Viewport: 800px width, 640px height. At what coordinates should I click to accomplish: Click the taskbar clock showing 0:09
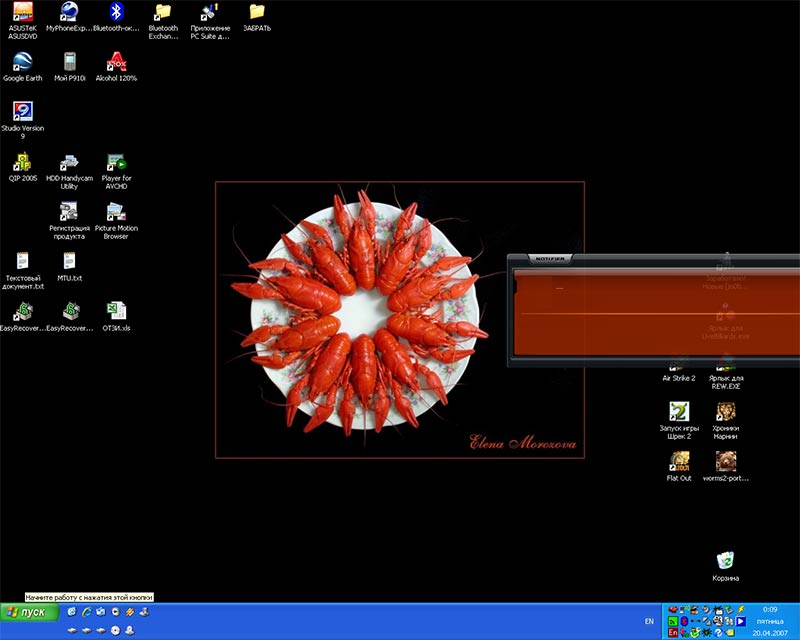[x=770, y=609]
